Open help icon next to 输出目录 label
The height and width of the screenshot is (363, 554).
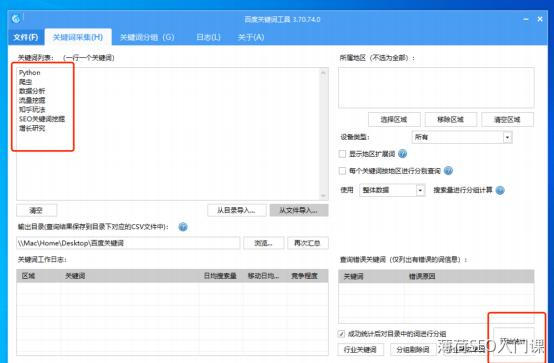[x=183, y=227]
